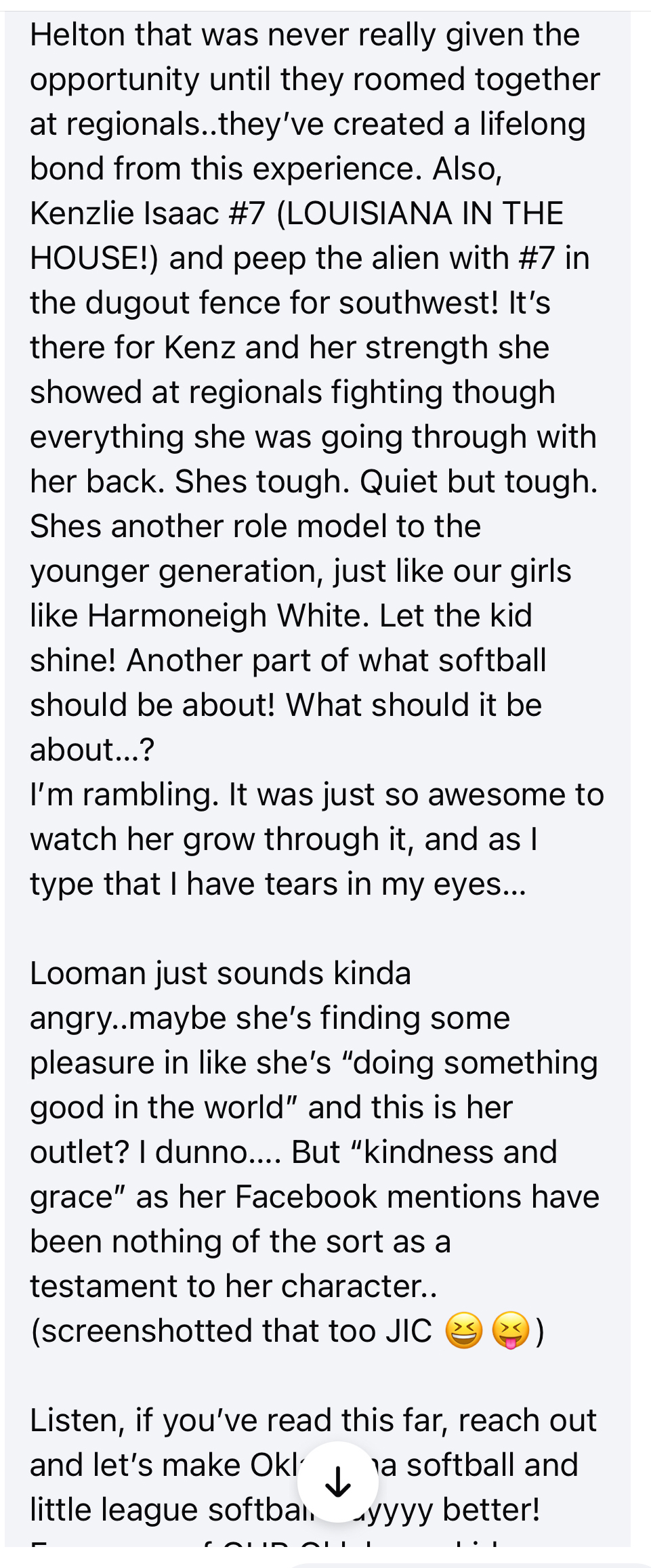Tap the abbreviation "JIC"
Viewport: 651px width, 1568px height.
[408, 1332]
